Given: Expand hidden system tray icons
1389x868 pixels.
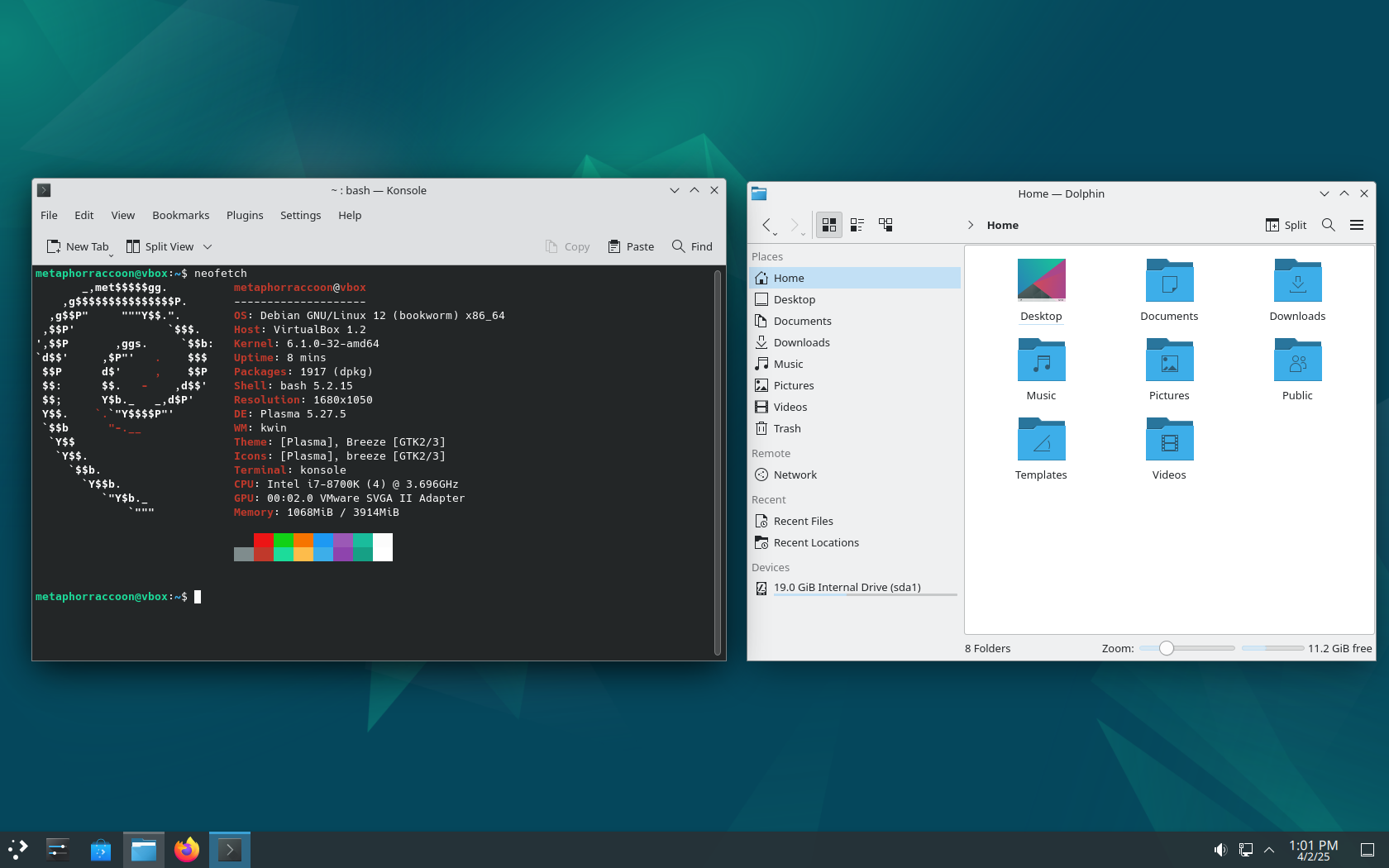Looking at the screenshot, I should [x=1269, y=849].
